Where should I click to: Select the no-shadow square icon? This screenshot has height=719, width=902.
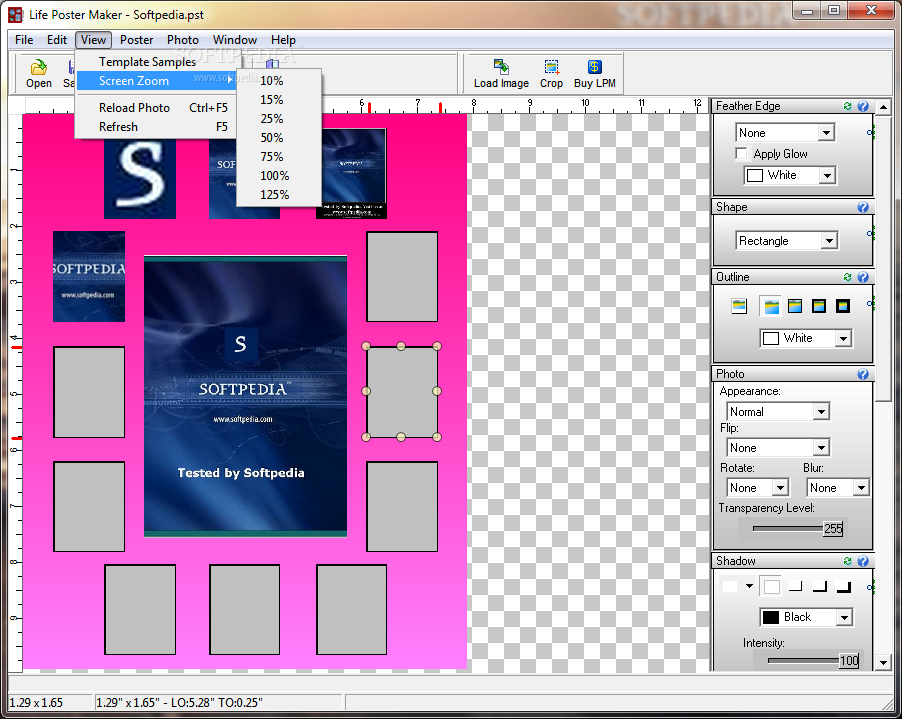pyautogui.click(x=771, y=587)
